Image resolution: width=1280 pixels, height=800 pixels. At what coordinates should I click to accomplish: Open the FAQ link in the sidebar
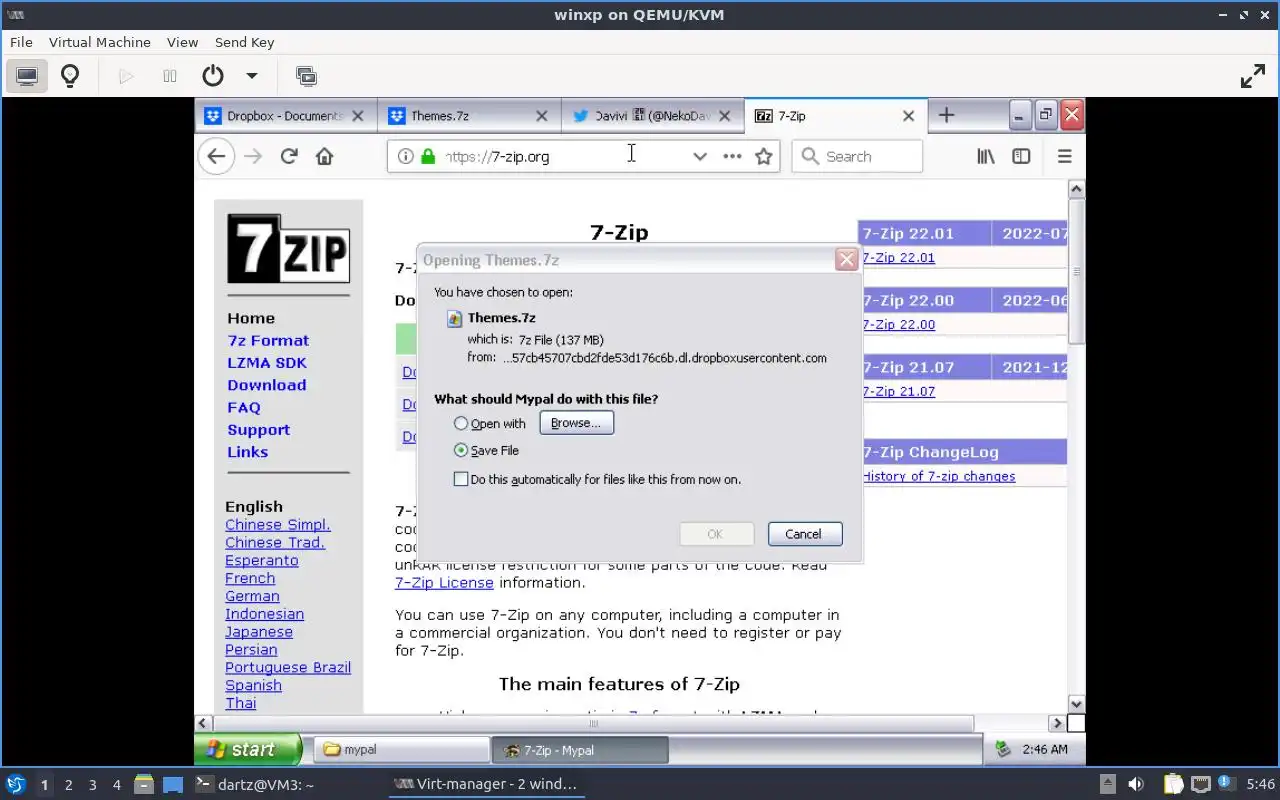(x=244, y=408)
